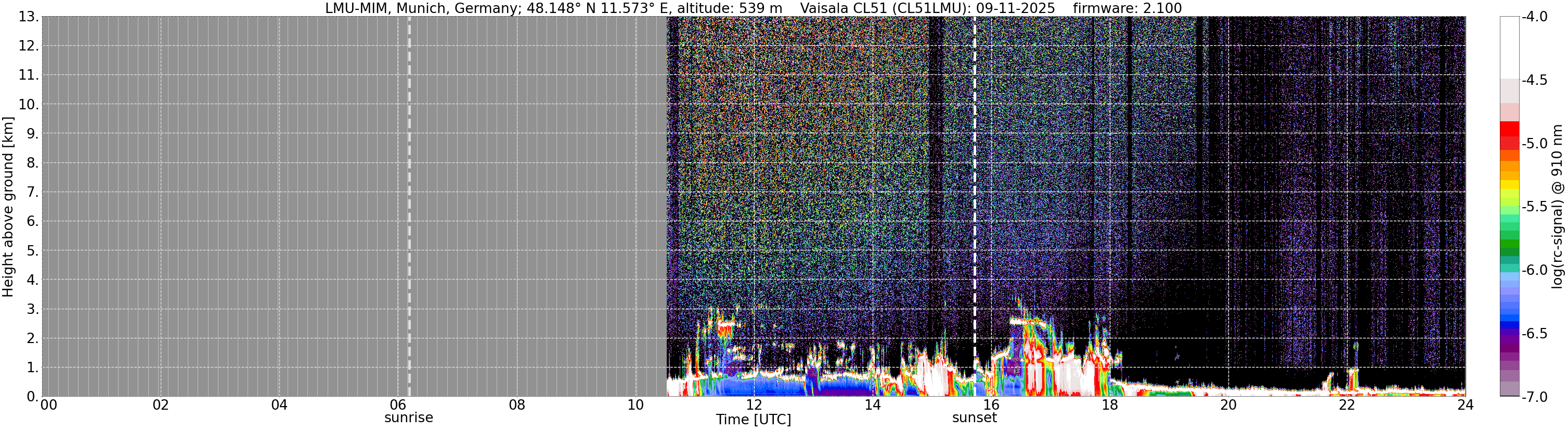
Task: Click time-axis tick label 08
Action: [x=517, y=405]
